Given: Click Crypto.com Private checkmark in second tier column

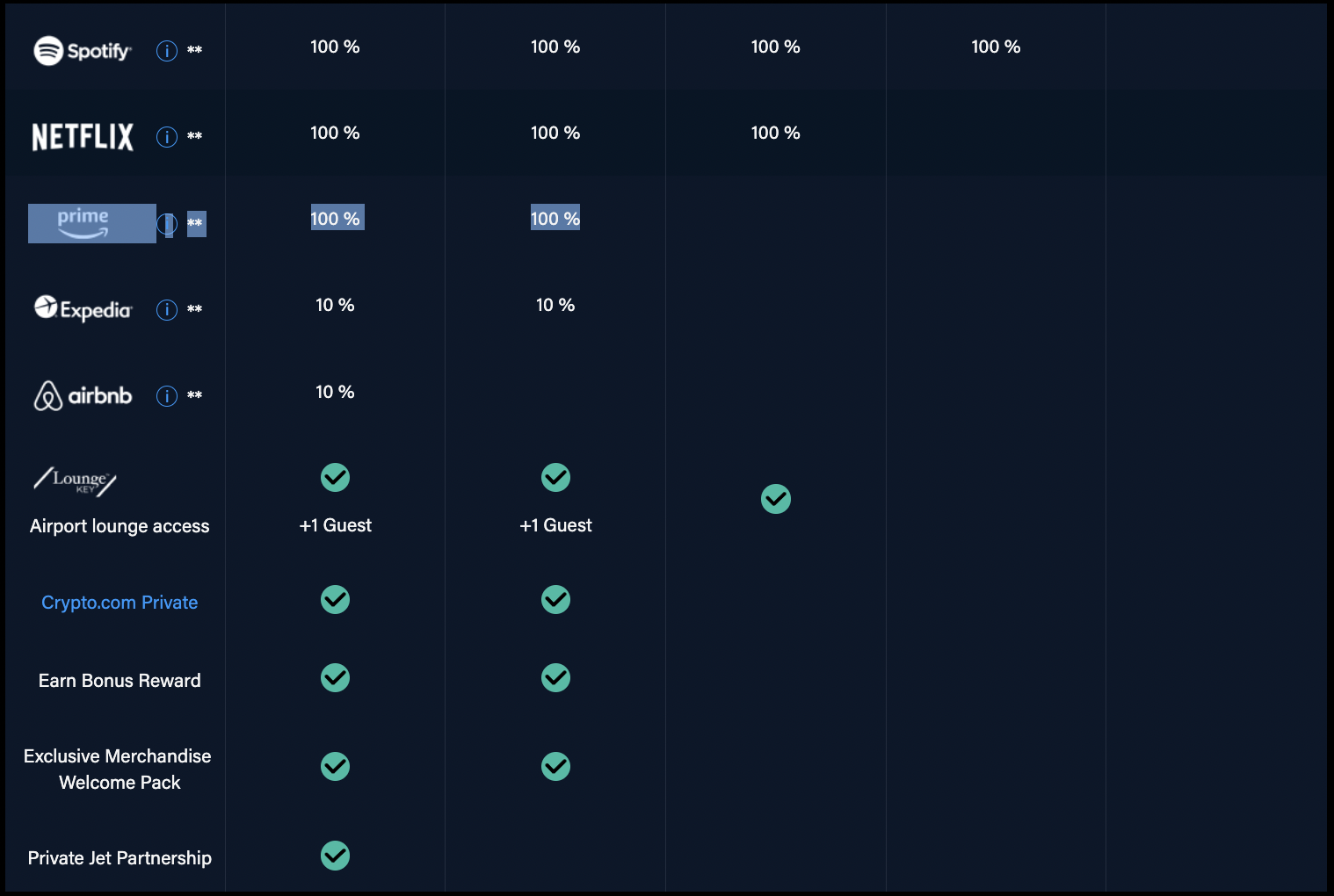Looking at the screenshot, I should tap(555, 599).
